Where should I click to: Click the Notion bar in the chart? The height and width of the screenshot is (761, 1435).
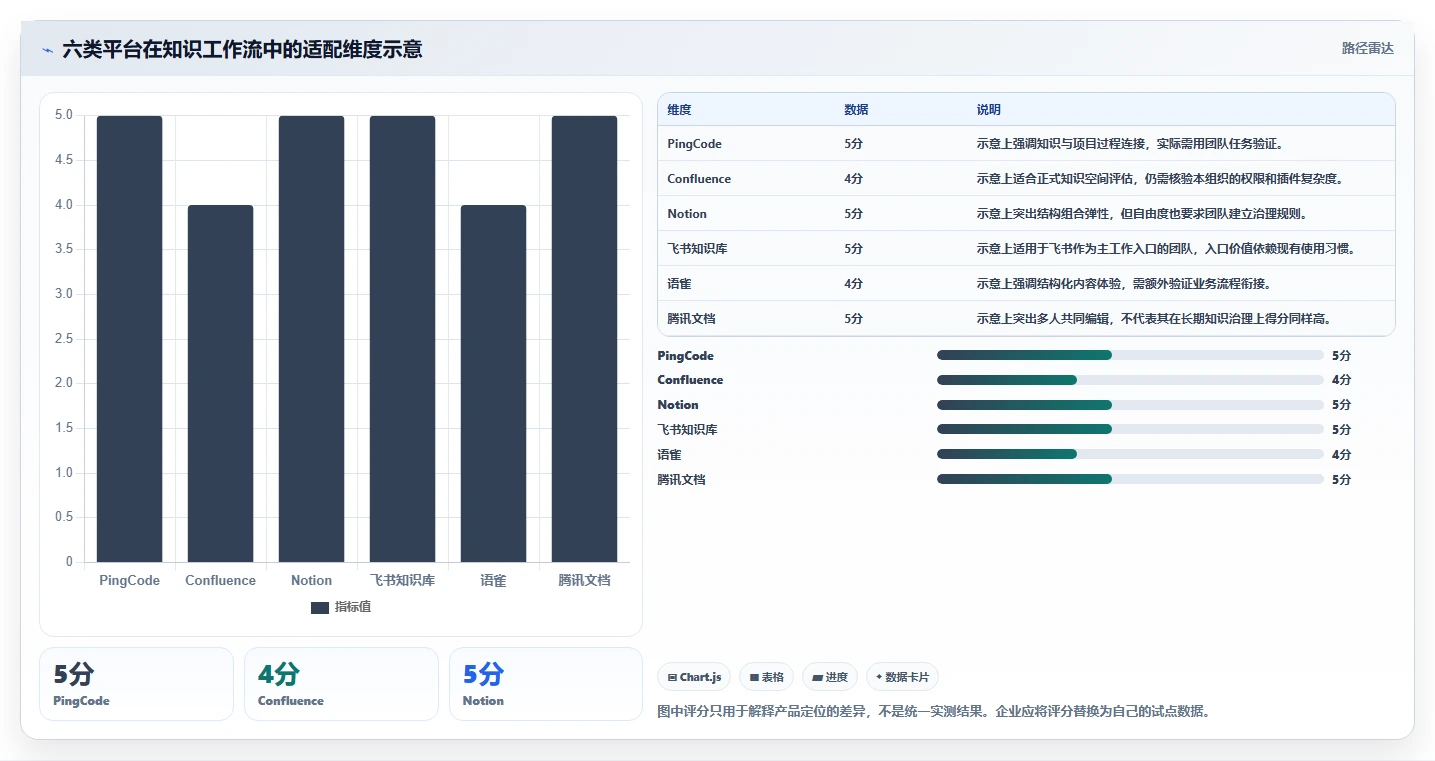[311, 339]
